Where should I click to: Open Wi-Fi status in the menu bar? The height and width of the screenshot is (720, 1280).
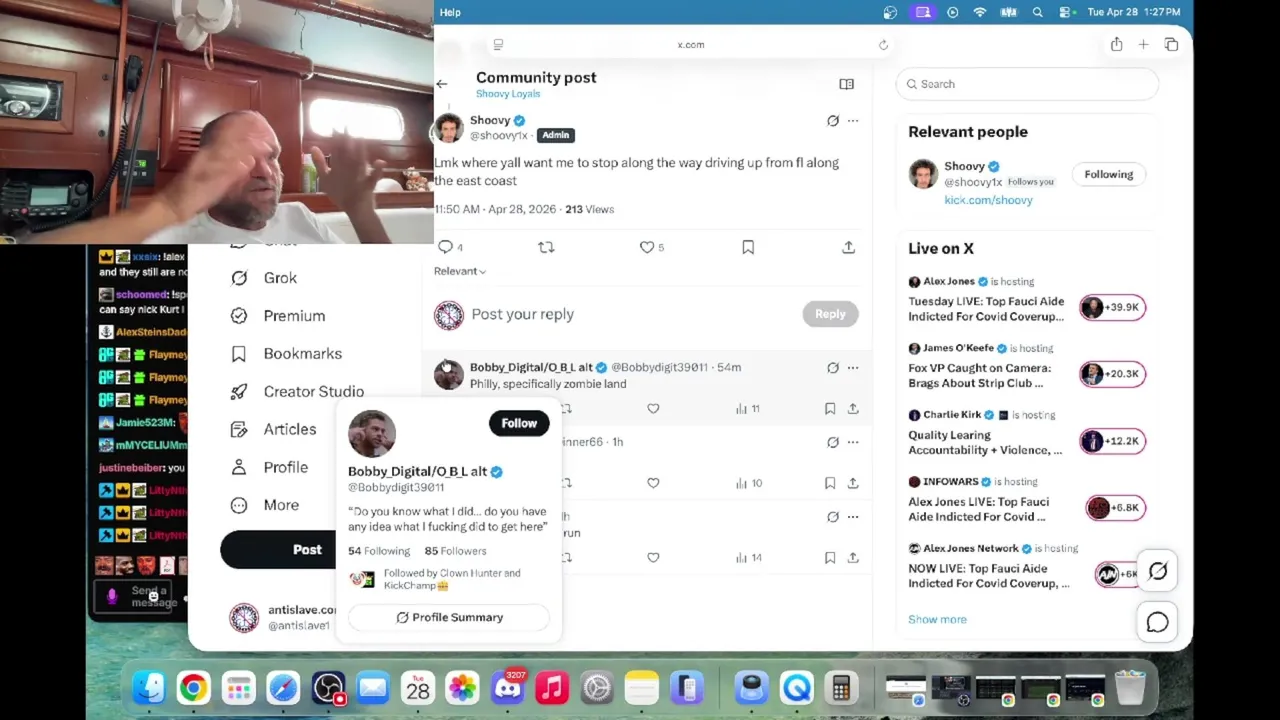(x=980, y=12)
